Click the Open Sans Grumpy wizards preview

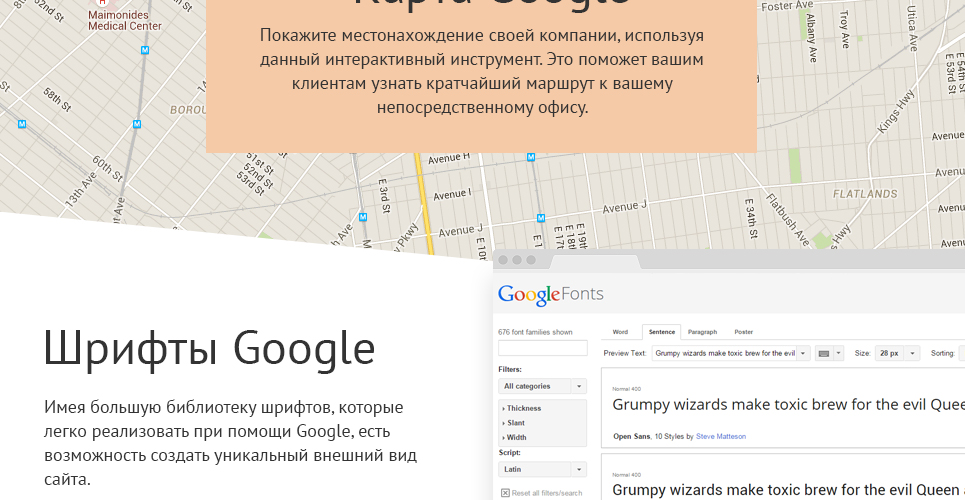(788, 405)
